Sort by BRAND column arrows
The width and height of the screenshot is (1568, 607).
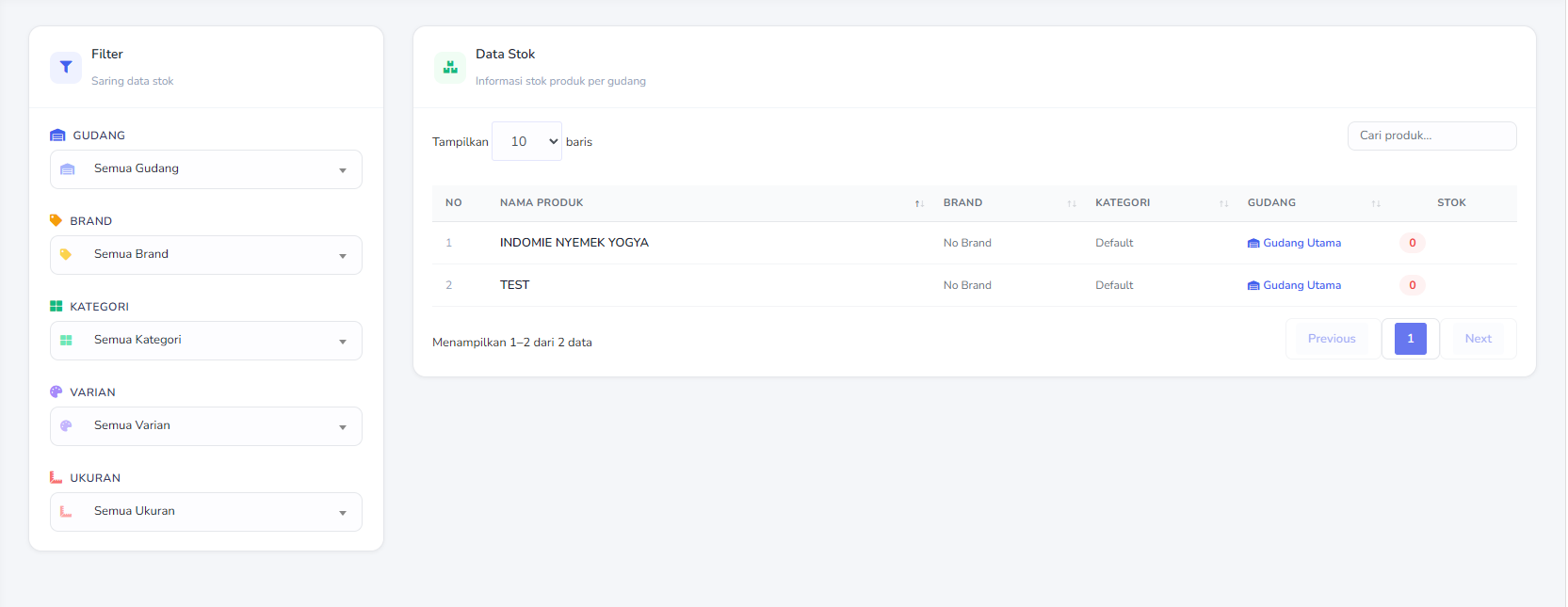(1072, 203)
